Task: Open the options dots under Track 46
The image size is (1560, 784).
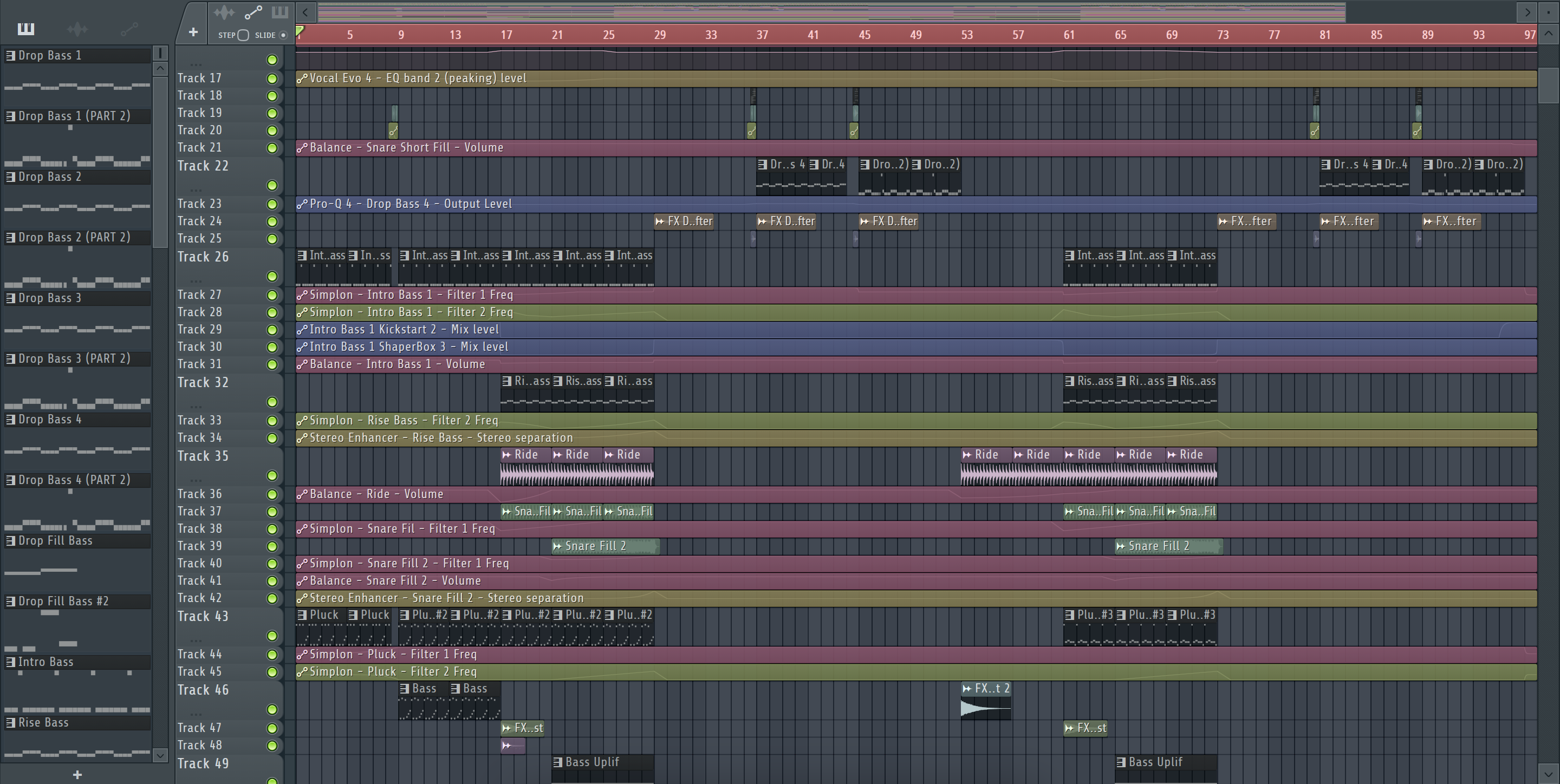Action: point(195,714)
